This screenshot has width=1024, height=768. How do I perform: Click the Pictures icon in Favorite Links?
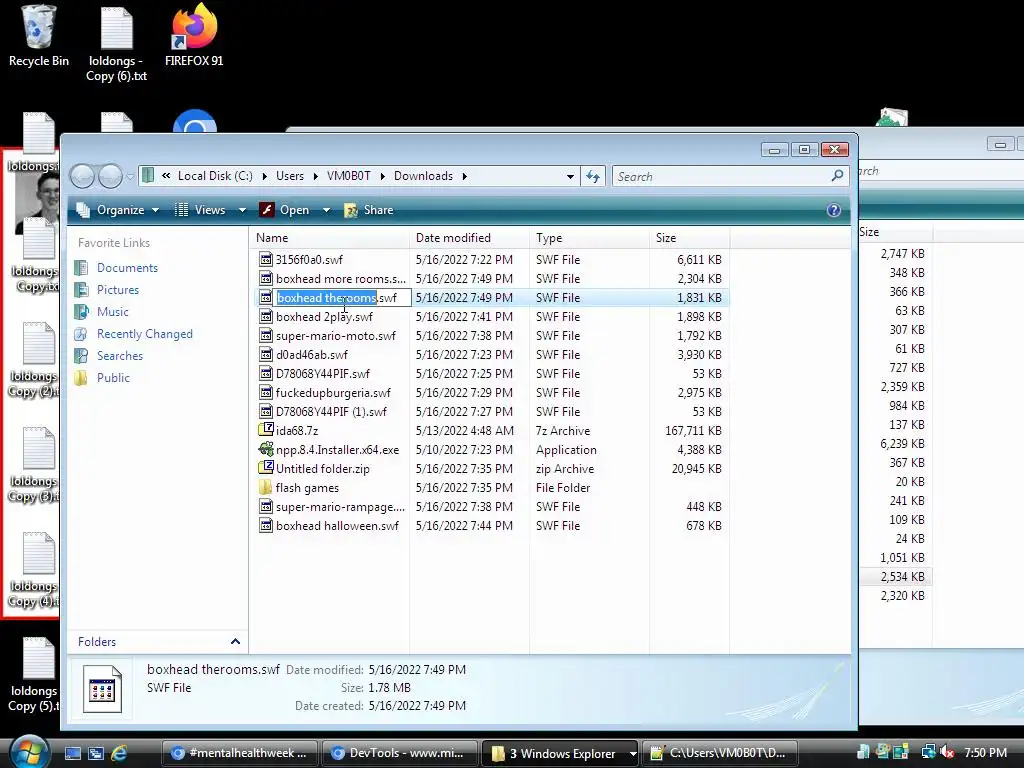pos(81,289)
